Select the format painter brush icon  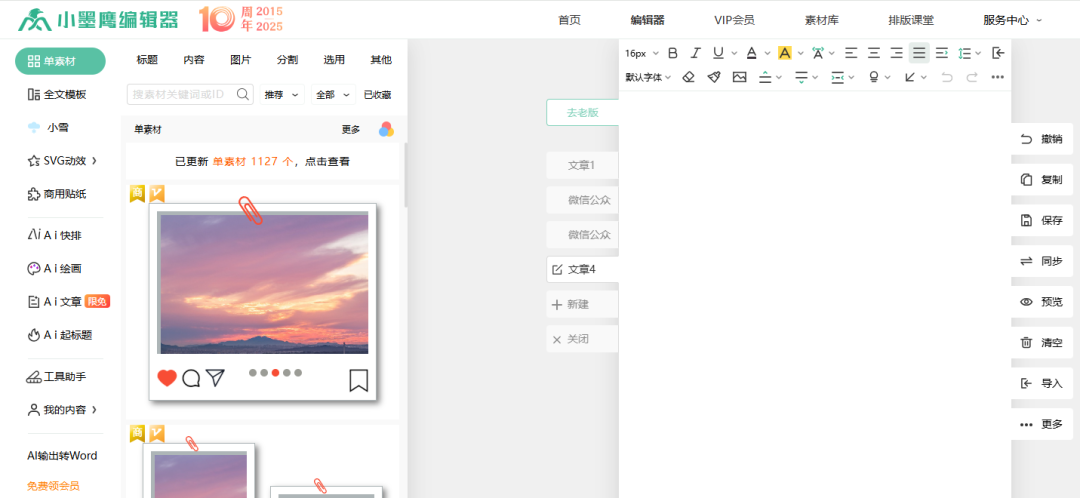pyautogui.click(x=713, y=77)
